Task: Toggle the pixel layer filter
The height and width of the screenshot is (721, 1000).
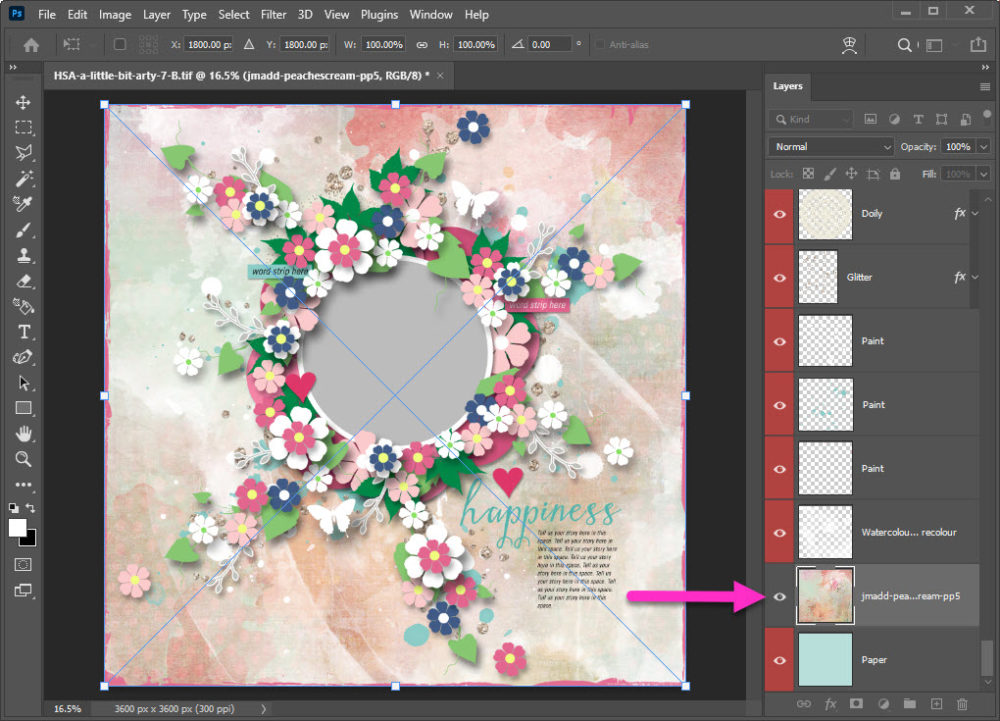Action: (871, 119)
